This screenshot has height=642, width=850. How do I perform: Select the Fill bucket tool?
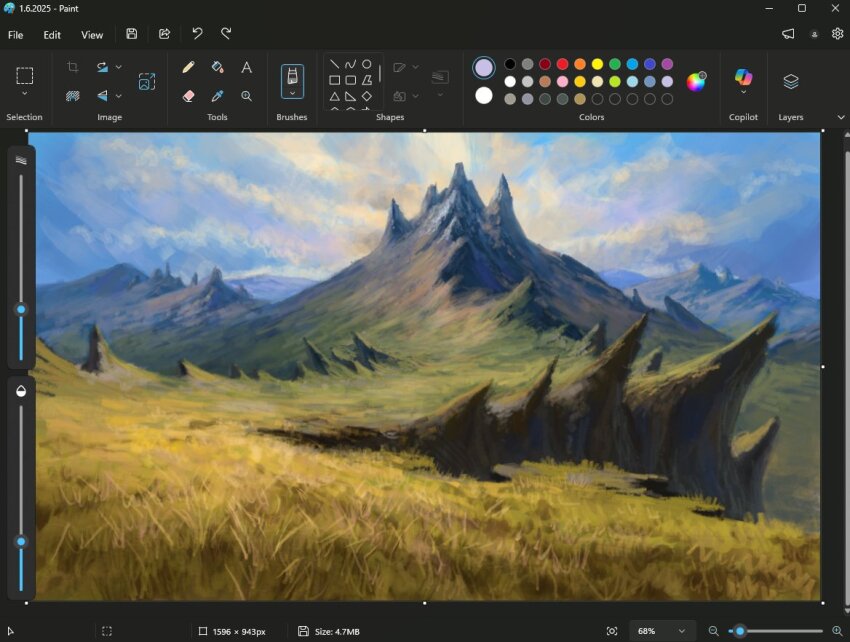tap(217, 67)
